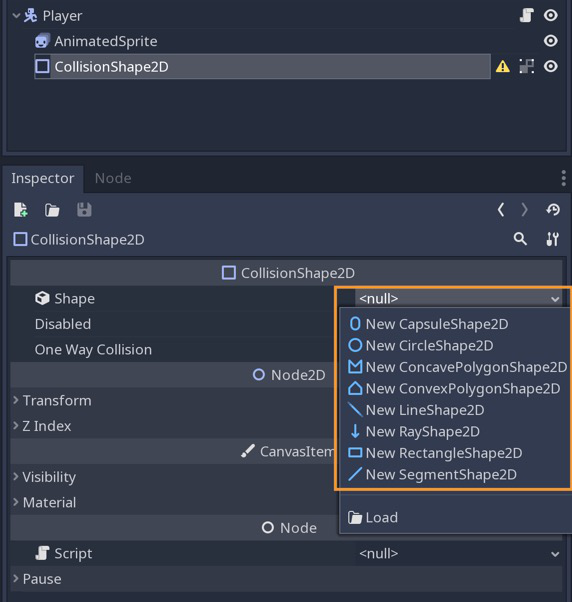572x602 pixels.
Task: Choose New ConcavePolygonShape2D from the list
Action: pos(456,367)
